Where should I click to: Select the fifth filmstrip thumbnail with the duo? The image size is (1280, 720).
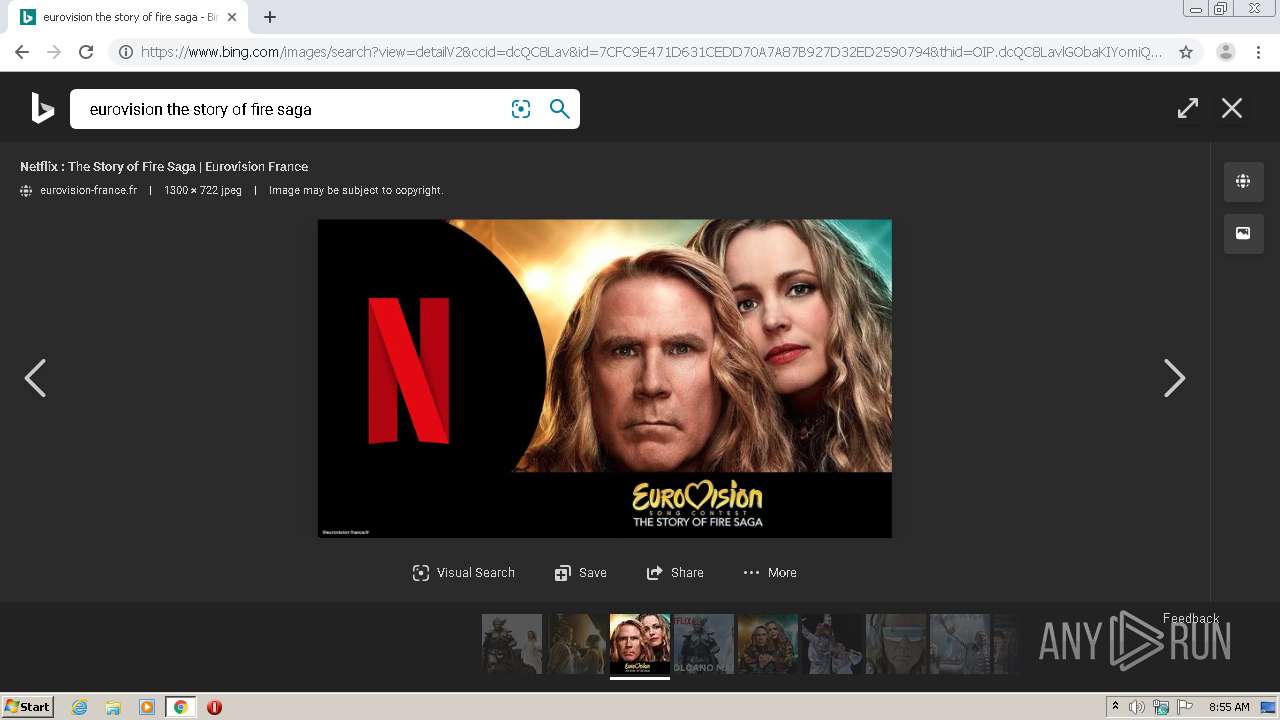pyautogui.click(x=768, y=644)
